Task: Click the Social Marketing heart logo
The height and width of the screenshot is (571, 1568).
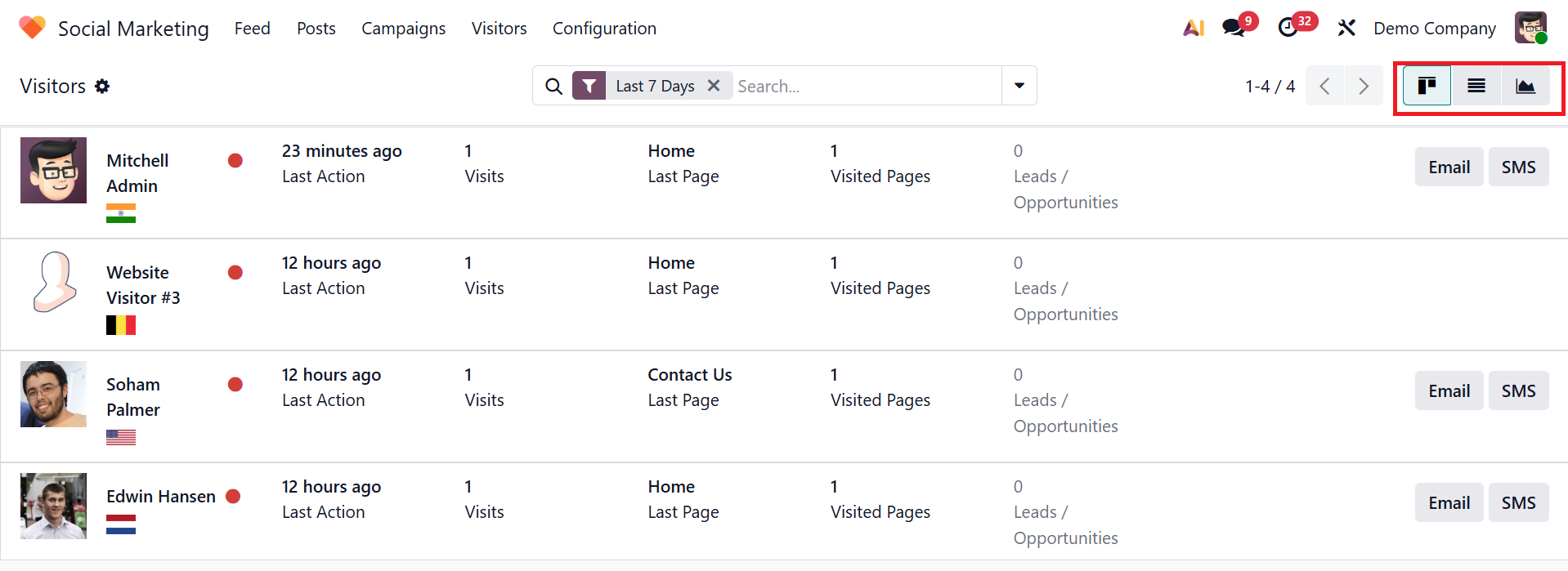Action: [x=32, y=28]
